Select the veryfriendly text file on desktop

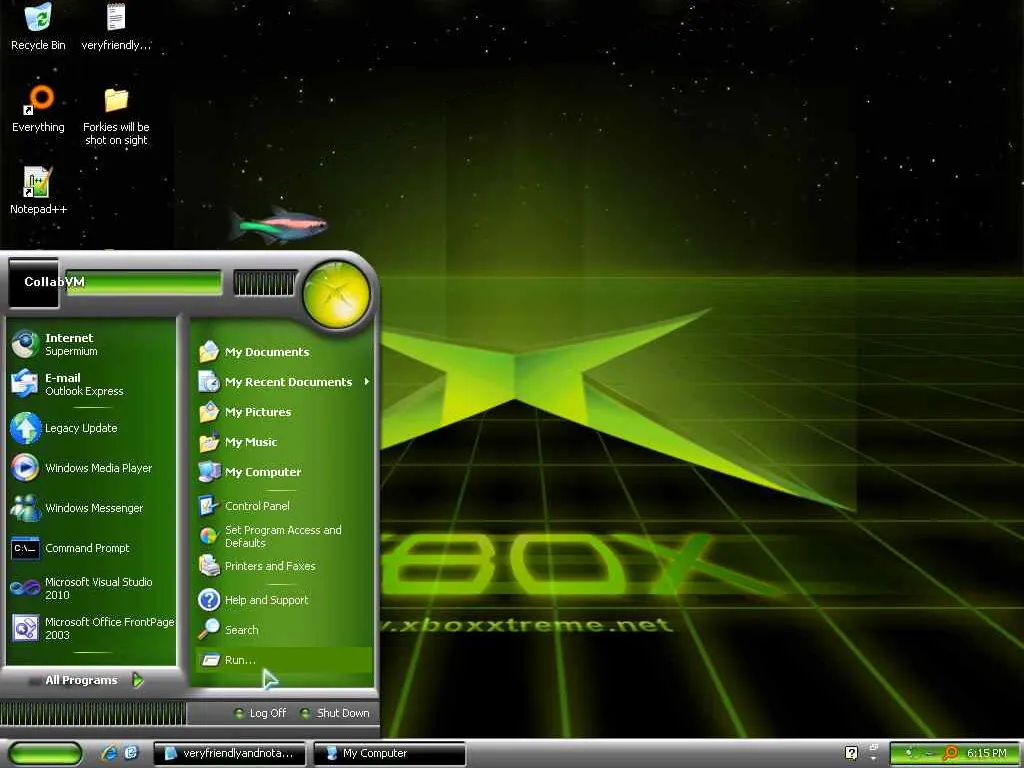[116, 26]
